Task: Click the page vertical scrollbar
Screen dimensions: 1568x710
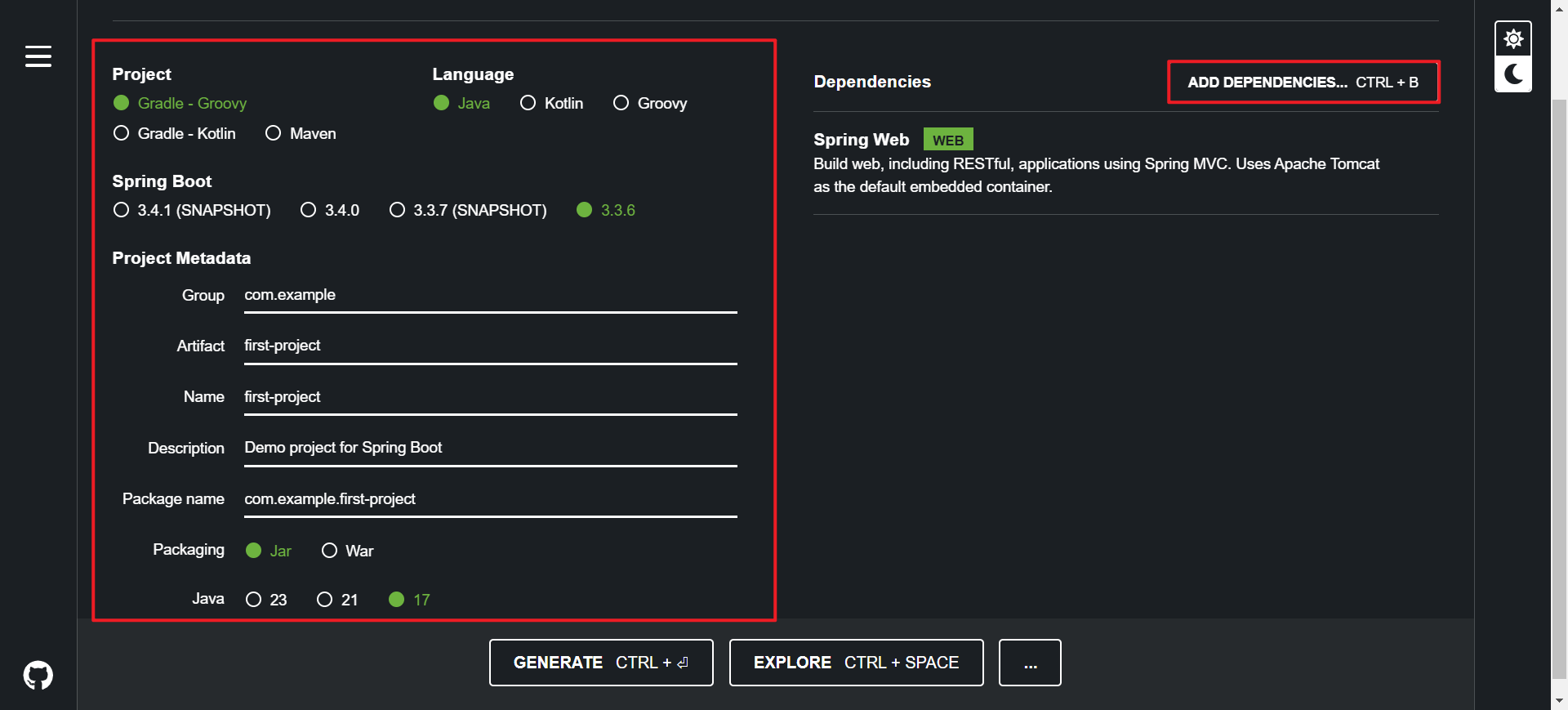Action: (1559, 388)
